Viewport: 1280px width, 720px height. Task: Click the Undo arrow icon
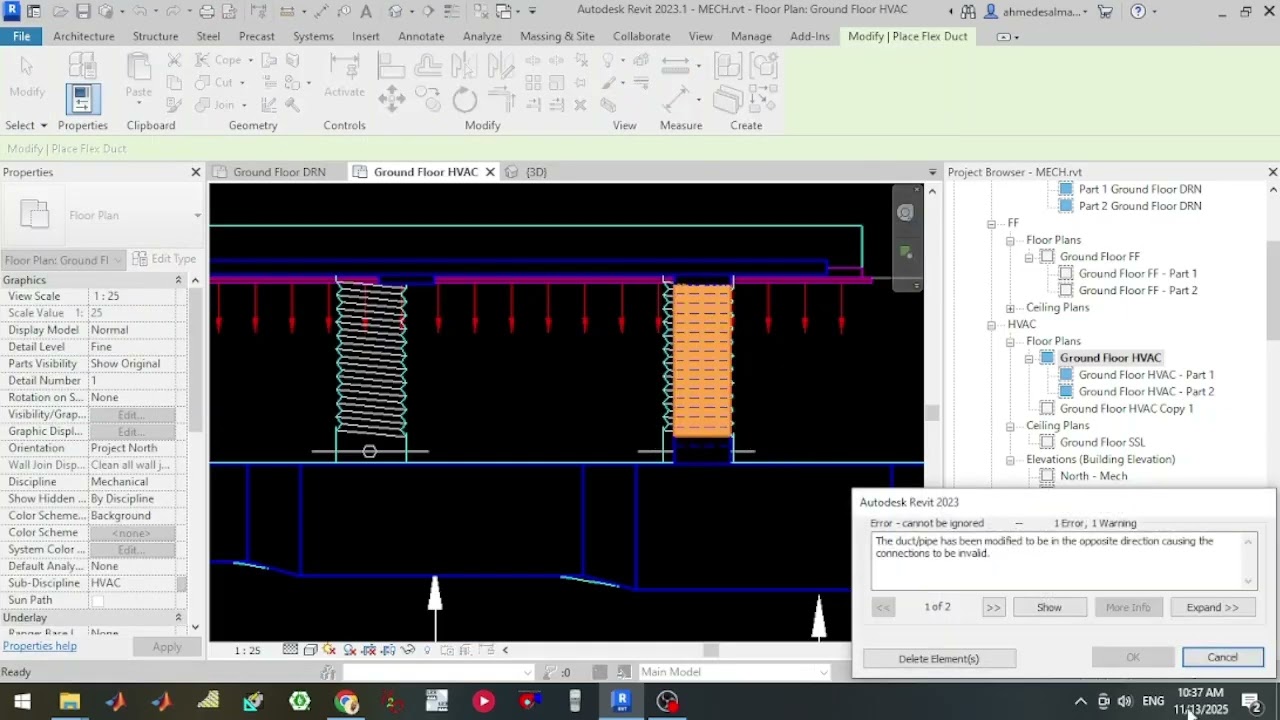pos(138,11)
